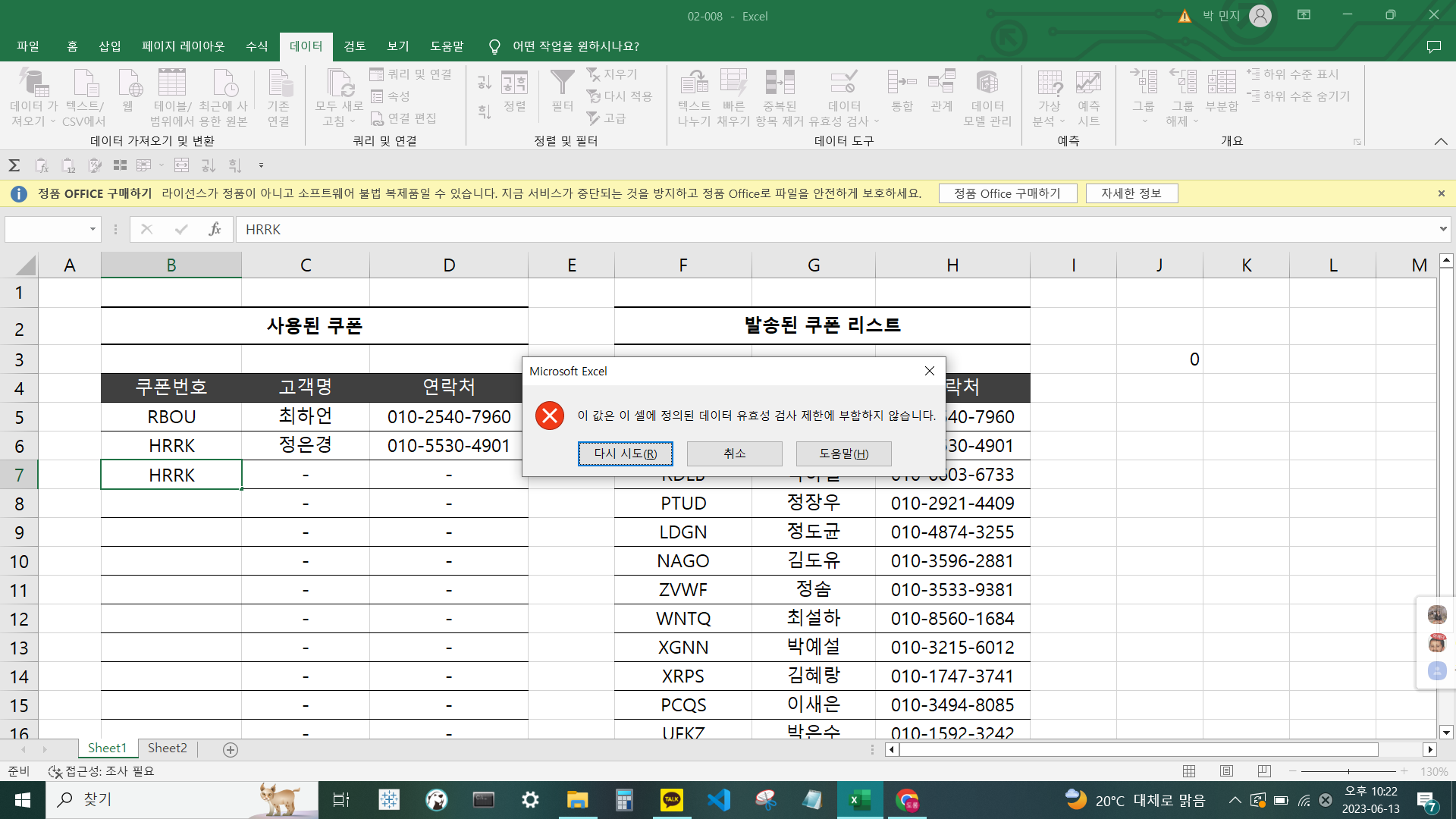Expand the formula bar chevron

pos(1442,229)
